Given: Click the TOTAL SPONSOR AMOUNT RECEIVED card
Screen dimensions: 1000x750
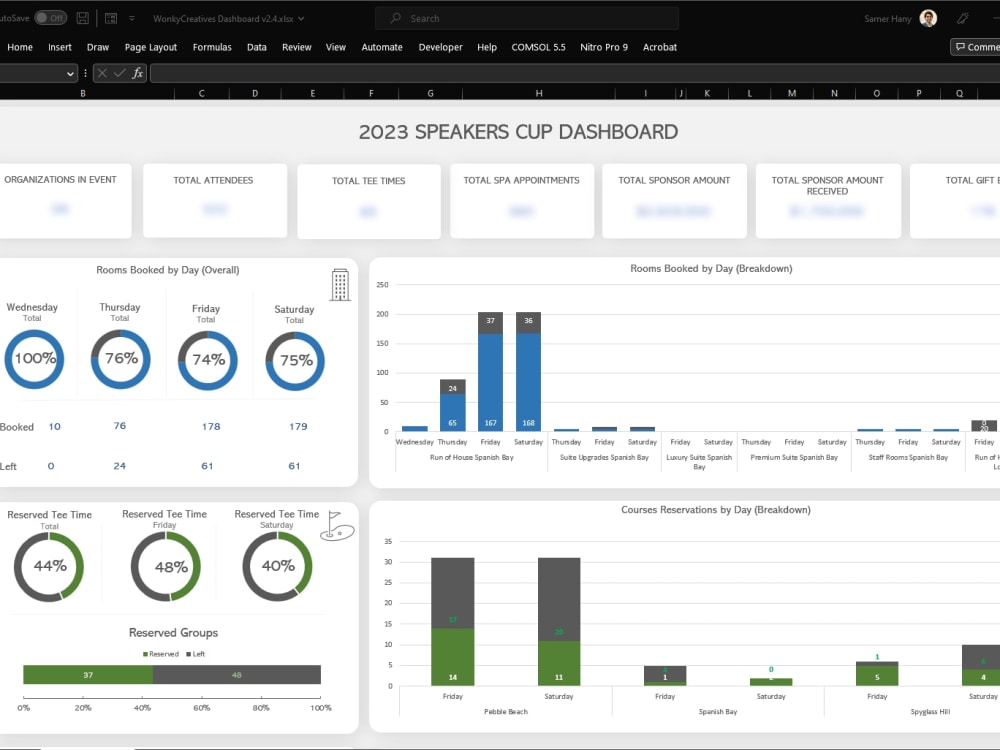Looking at the screenshot, I should pyautogui.click(x=828, y=200).
